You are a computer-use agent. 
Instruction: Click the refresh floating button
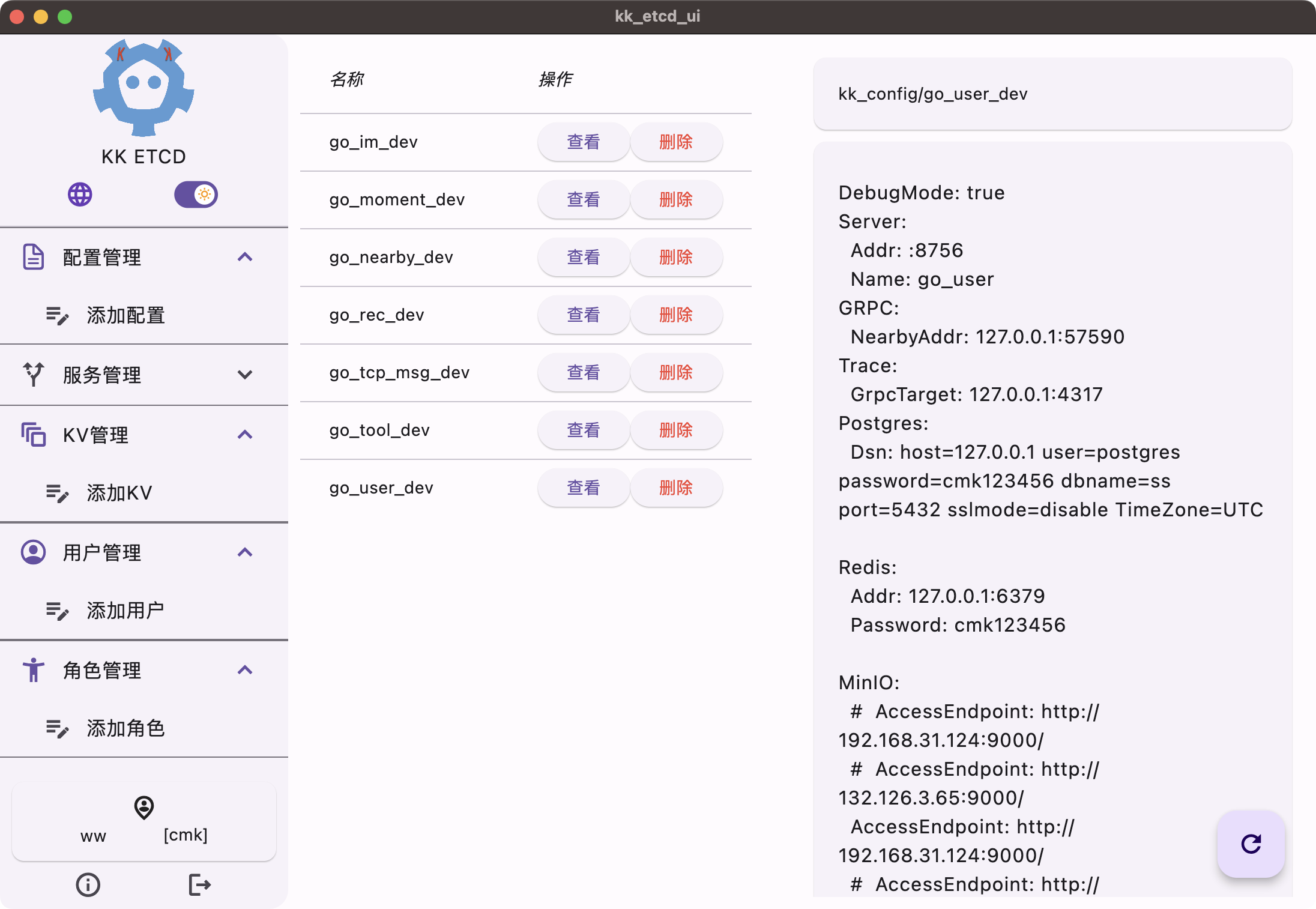(1251, 844)
